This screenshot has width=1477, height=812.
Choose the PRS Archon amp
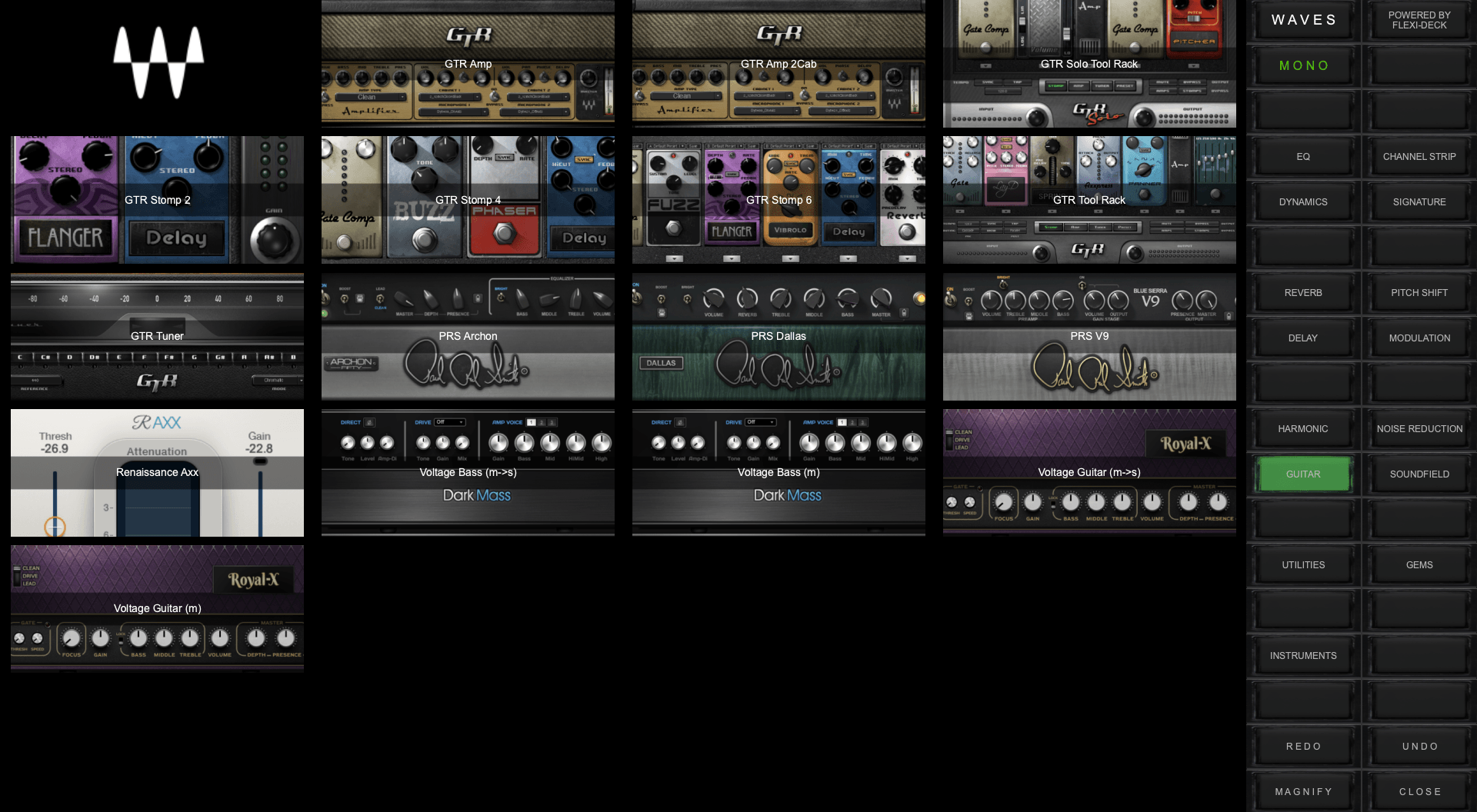coord(468,336)
